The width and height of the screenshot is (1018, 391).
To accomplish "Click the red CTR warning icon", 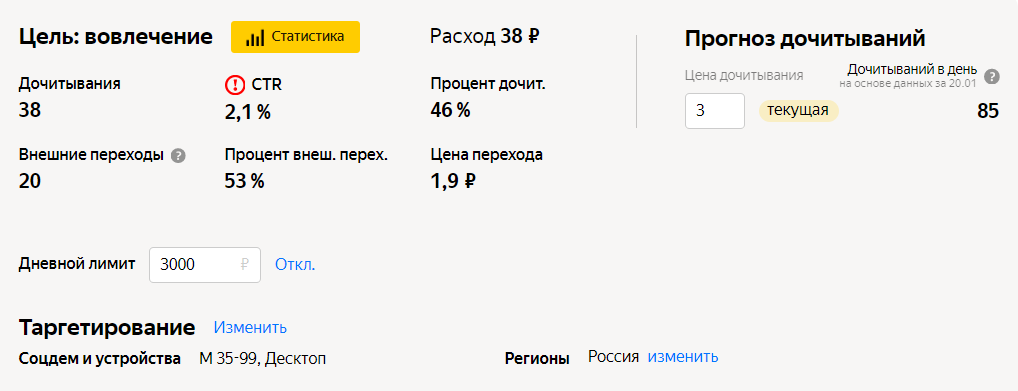I will tap(234, 84).
